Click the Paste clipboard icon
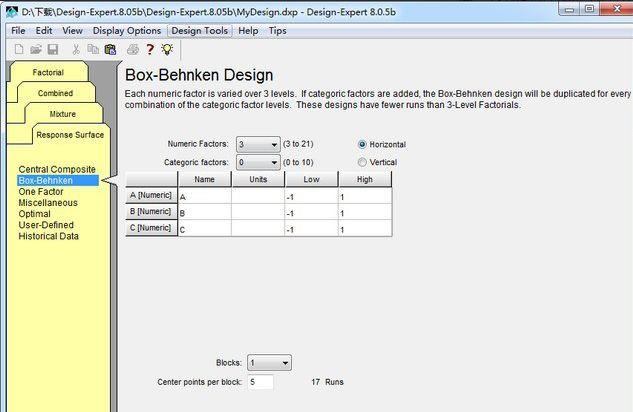 110,50
